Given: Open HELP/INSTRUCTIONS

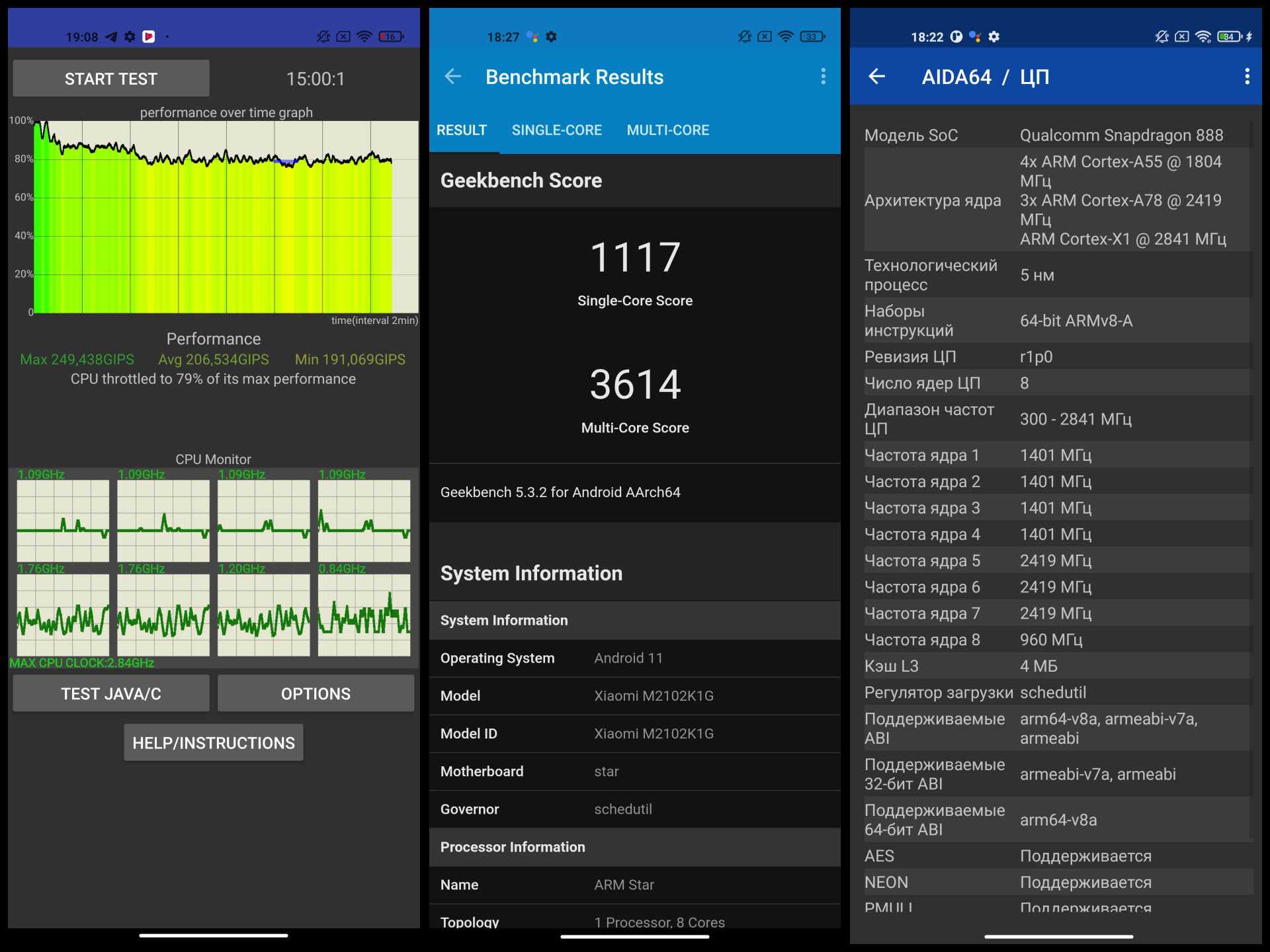Looking at the screenshot, I should point(213,743).
